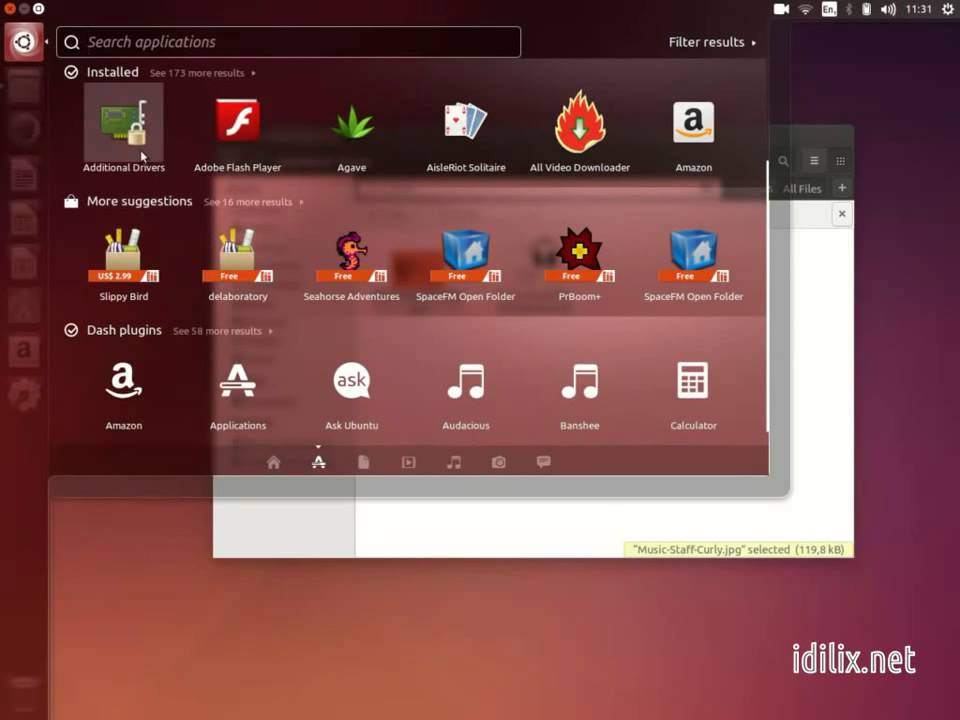Viewport: 960px width, 720px height.
Task: Select Slippy Bird suggestion
Action: (124, 263)
